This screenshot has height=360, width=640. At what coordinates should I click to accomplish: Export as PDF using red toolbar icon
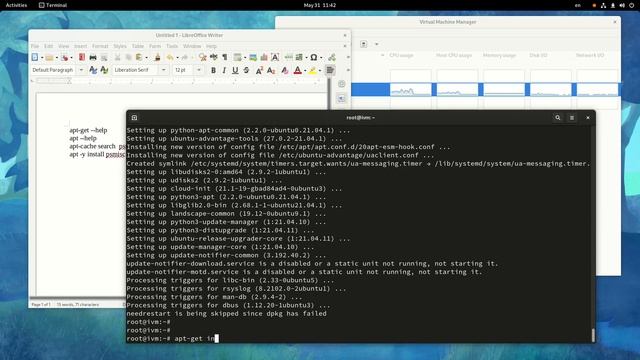pos(82,58)
